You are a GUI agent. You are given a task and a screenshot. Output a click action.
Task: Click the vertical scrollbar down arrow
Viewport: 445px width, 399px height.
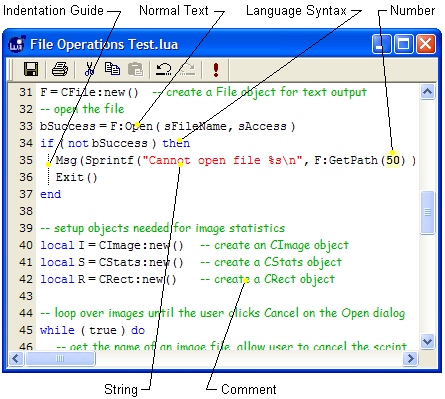[x=428, y=341]
